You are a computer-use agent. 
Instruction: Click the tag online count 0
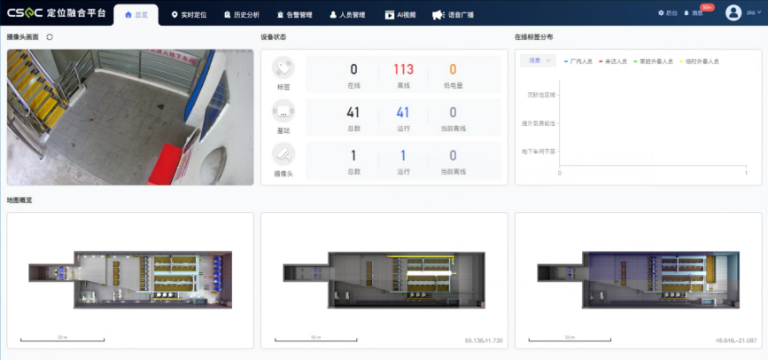coord(354,70)
